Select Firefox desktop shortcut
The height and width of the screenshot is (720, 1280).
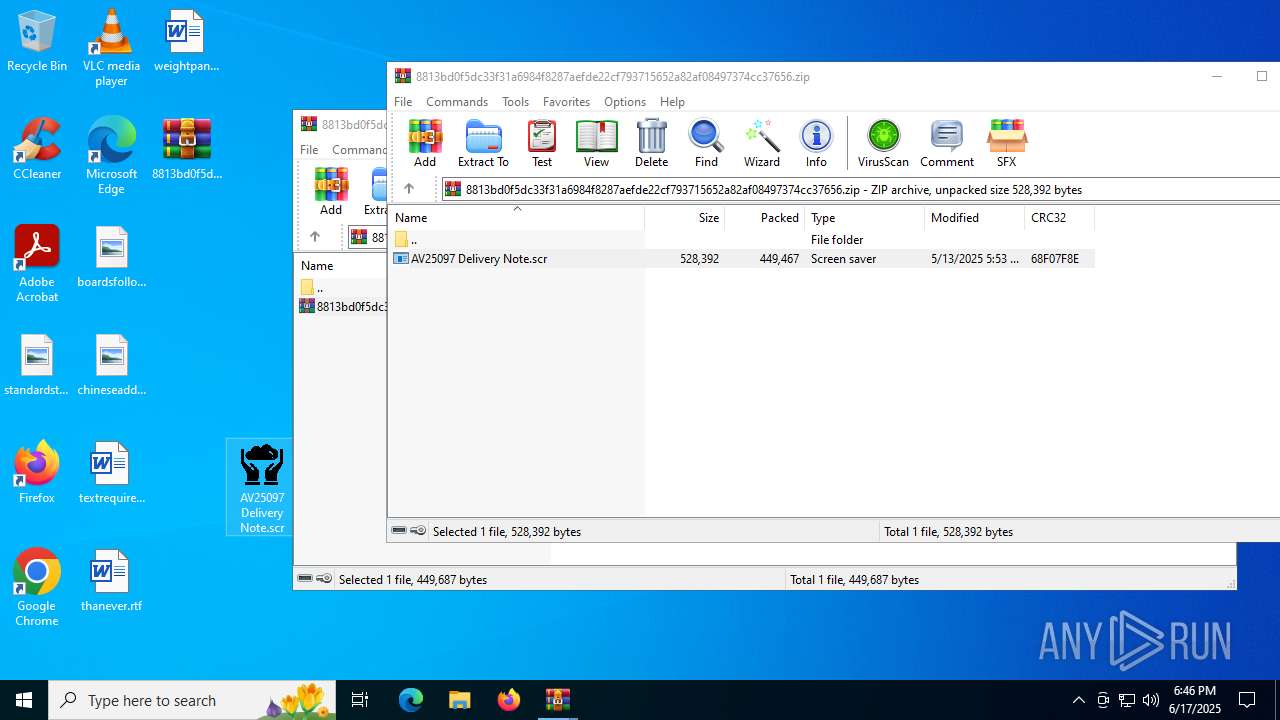37,473
